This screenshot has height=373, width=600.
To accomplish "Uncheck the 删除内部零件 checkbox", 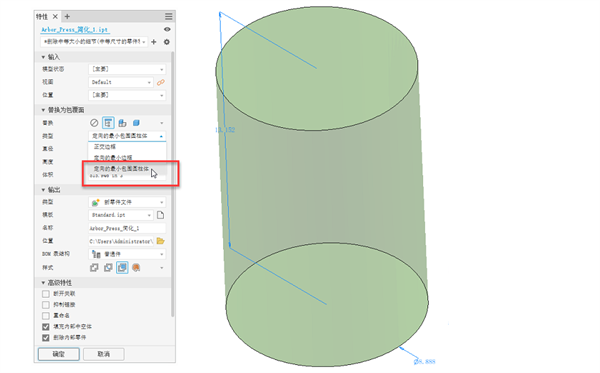I will [46, 337].
